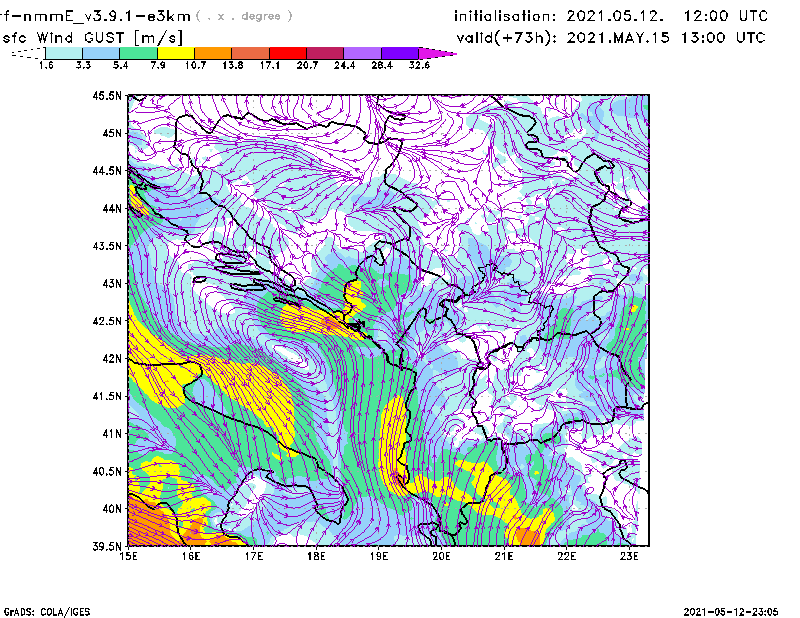Click the '40N' latitude label

point(112,509)
